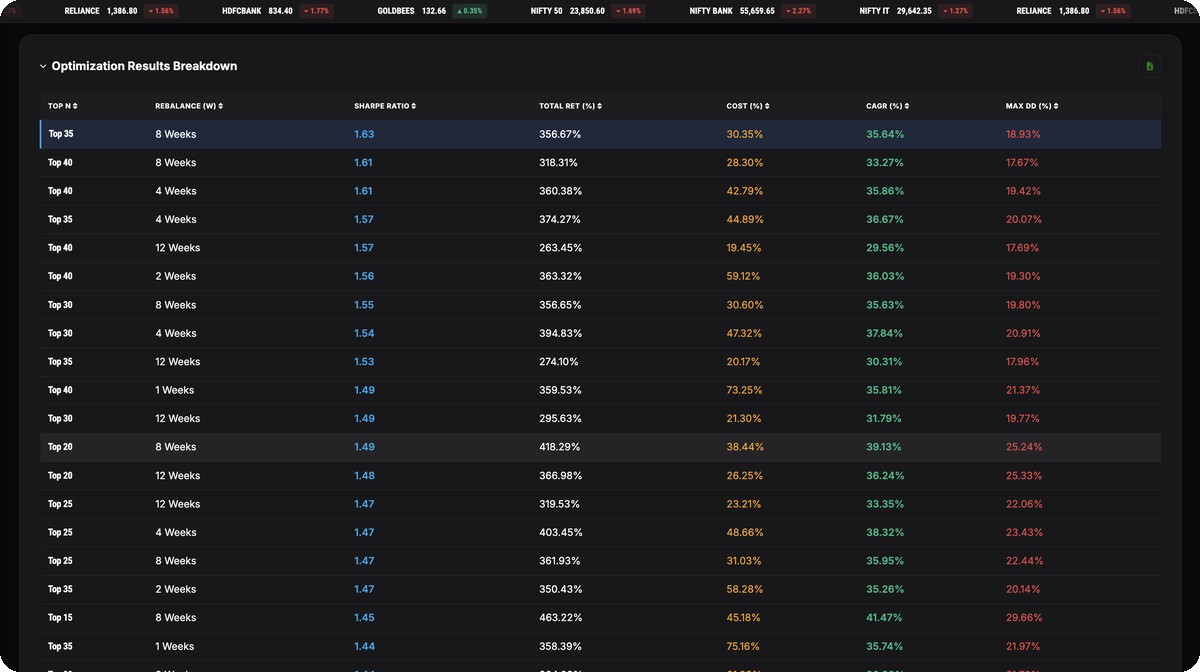Open GOLDBEES ticker entry
Screen dimensions: 1200x672
pyautogui.click(x=432, y=11)
